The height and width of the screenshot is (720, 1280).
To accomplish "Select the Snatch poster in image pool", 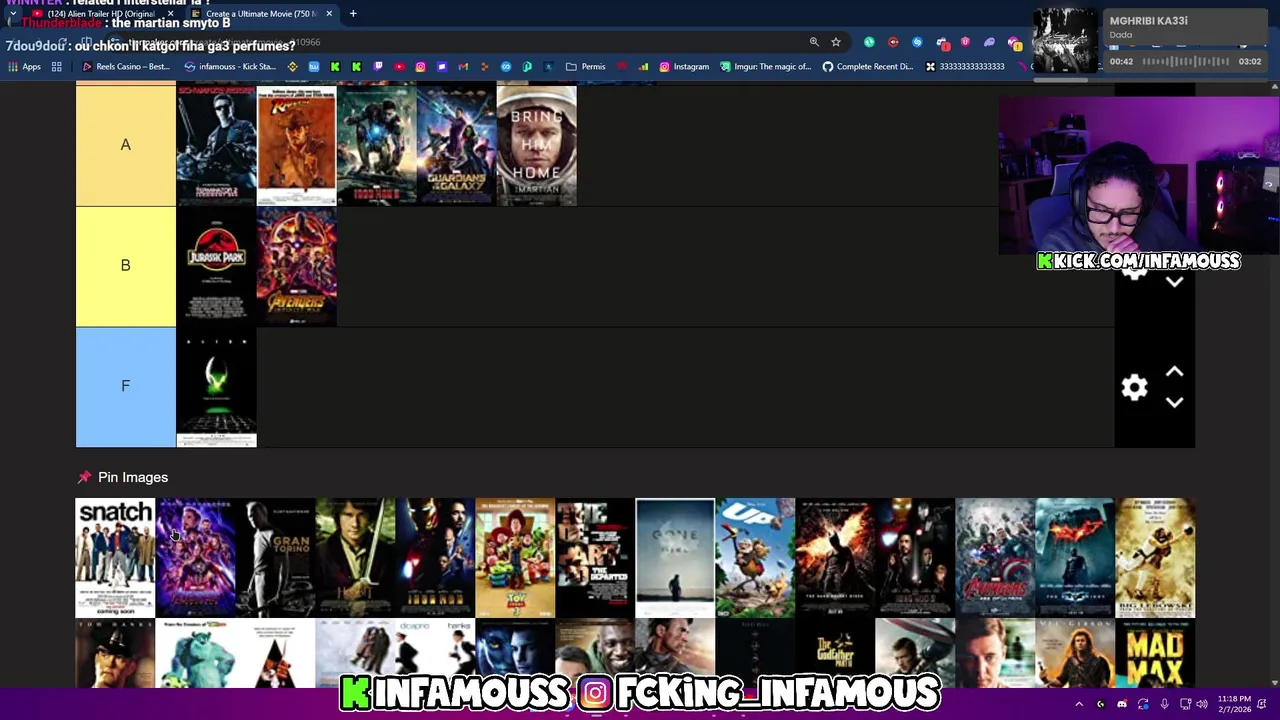I will (115, 557).
